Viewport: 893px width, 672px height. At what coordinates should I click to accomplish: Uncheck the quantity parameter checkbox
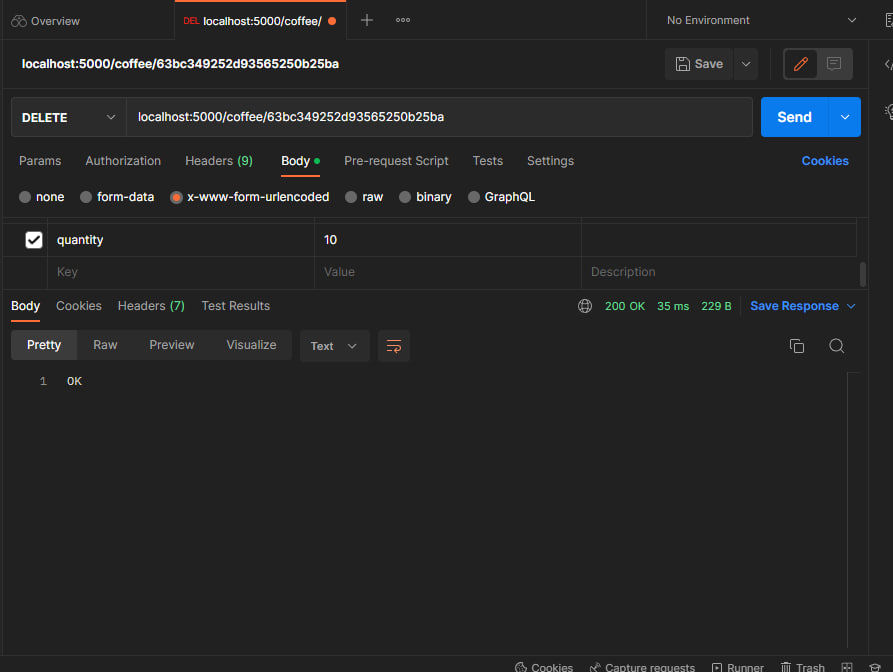pyautogui.click(x=33, y=239)
